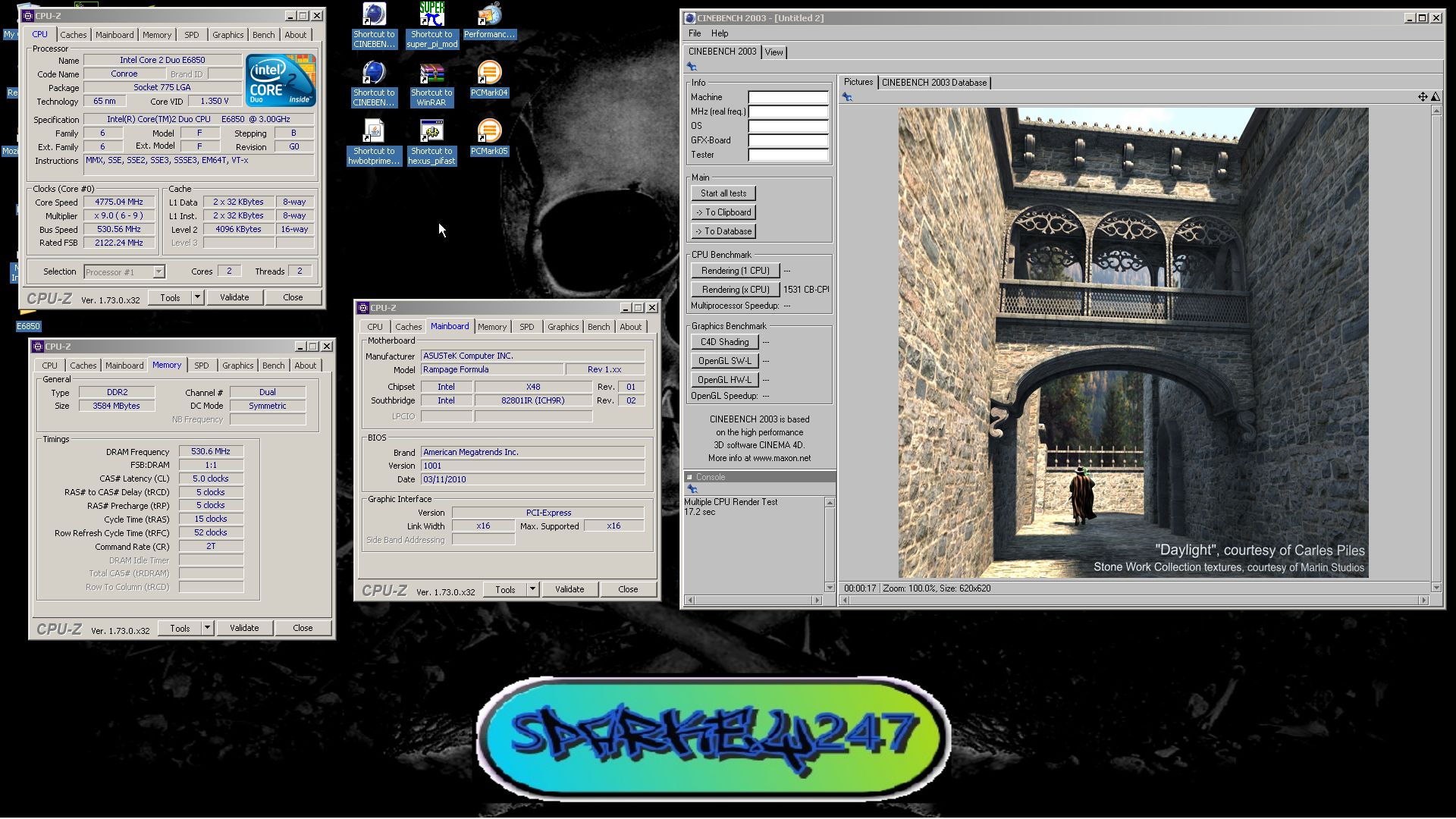Image resolution: width=1456 pixels, height=819 pixels.
Task: Click CPU-Z Memory window title icon
Action: pos(38,347)
